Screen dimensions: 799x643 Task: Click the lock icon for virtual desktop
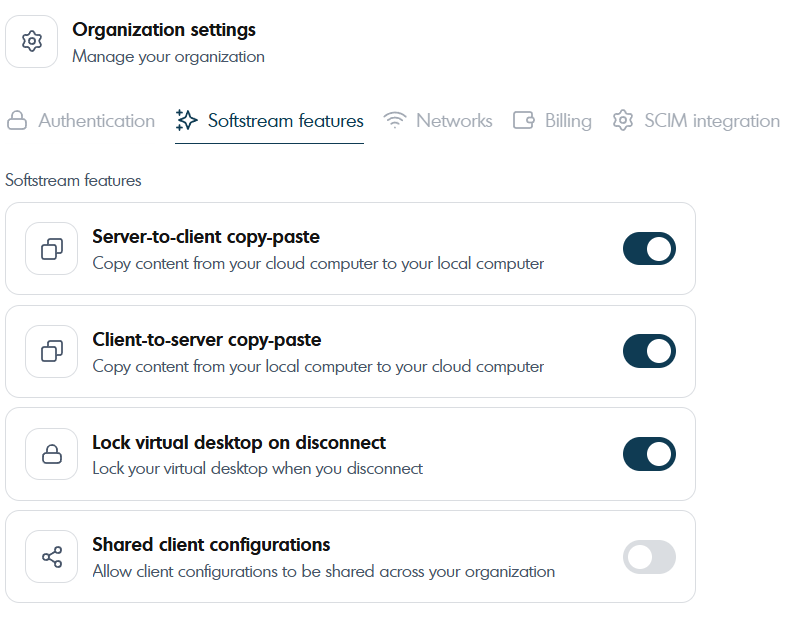click(x=51, y=454)
